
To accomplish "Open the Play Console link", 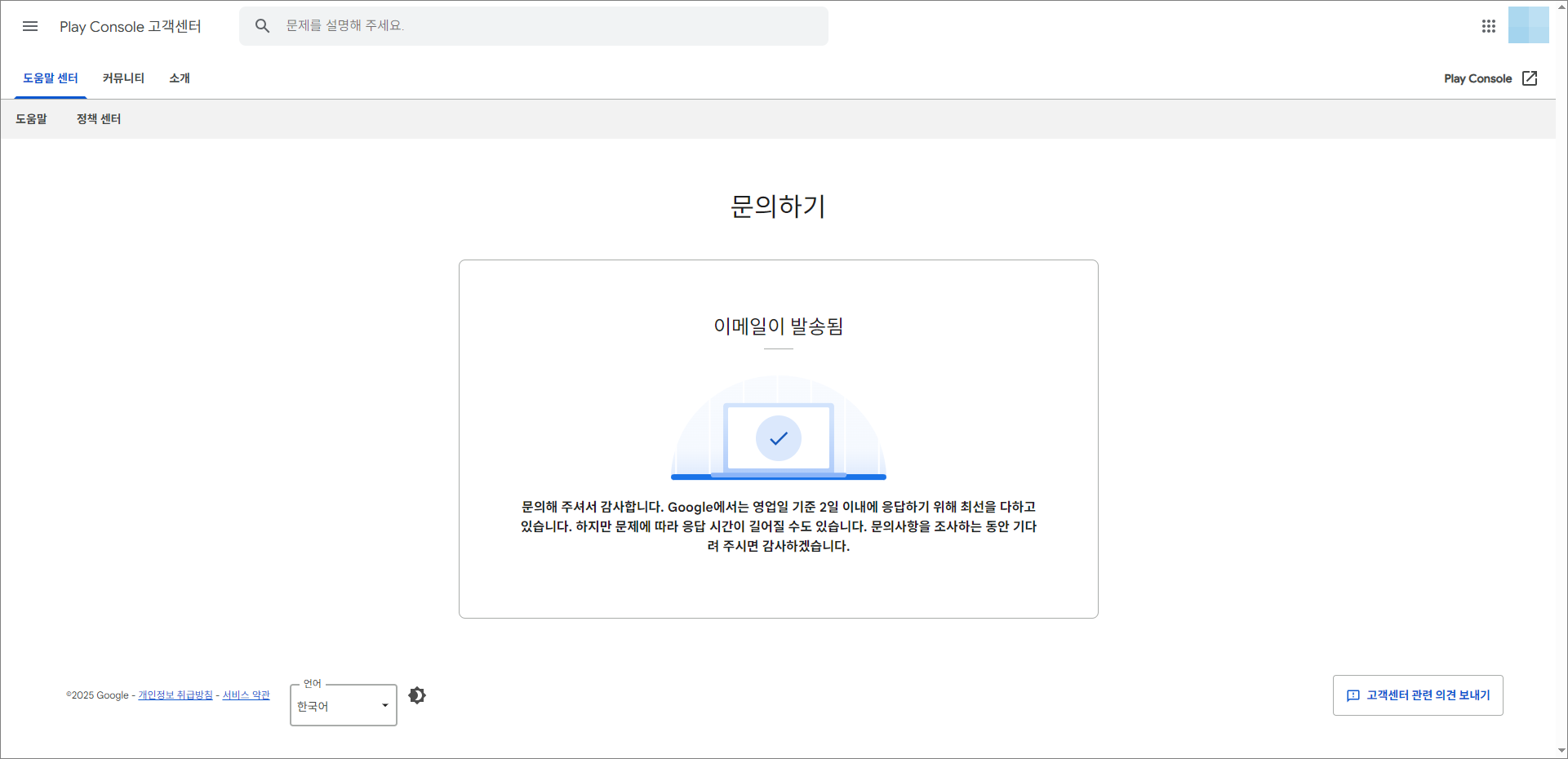I will coord(1490,78).
